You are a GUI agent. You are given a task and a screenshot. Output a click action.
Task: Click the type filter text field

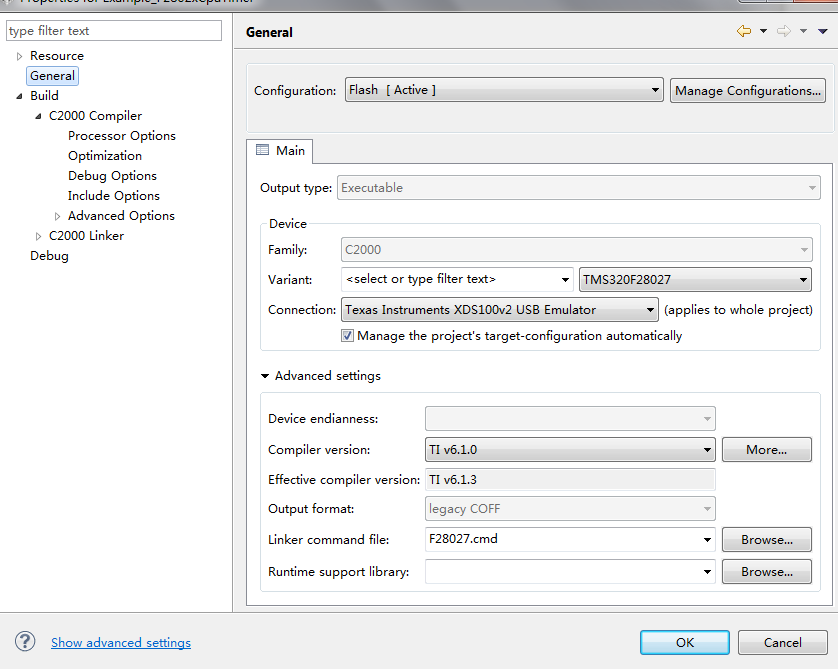coord(113,31)
